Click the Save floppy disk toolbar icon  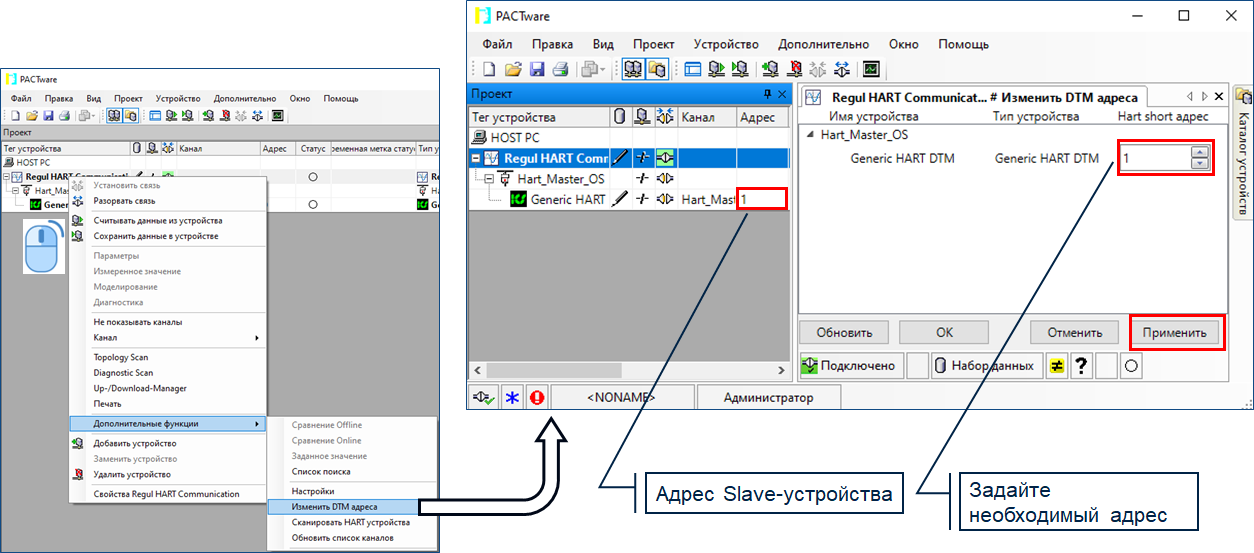(537, 69)
